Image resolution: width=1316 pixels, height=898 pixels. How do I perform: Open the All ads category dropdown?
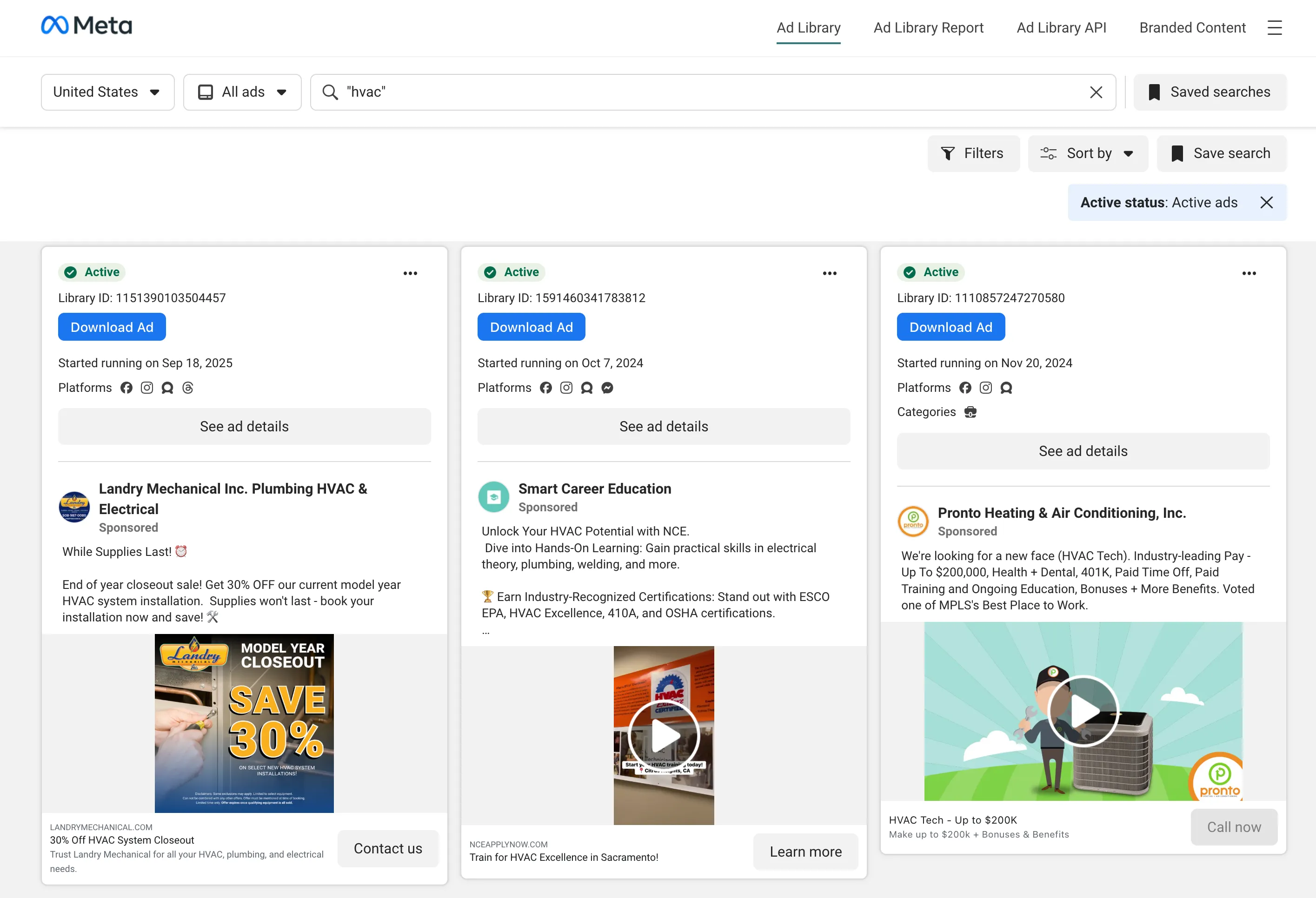click(242, 92)
